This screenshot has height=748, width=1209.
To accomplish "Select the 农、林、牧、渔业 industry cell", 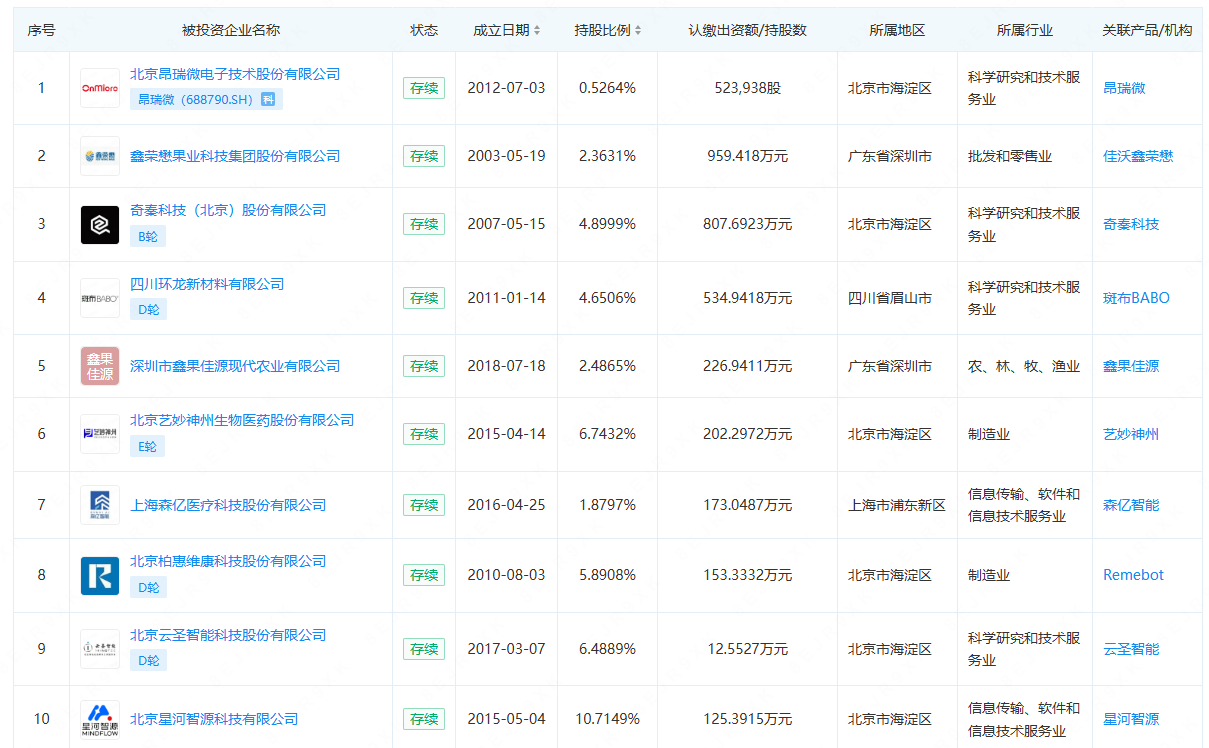I will (x=1024, y=366).
